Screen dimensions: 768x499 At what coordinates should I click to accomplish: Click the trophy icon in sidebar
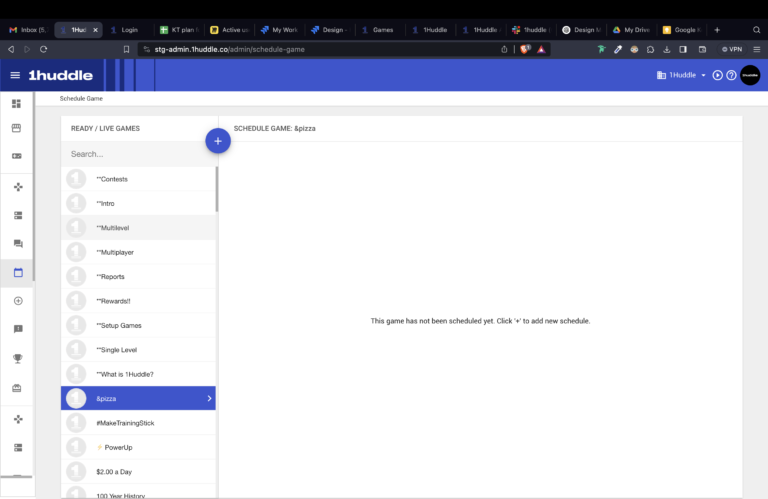(17, 358)
